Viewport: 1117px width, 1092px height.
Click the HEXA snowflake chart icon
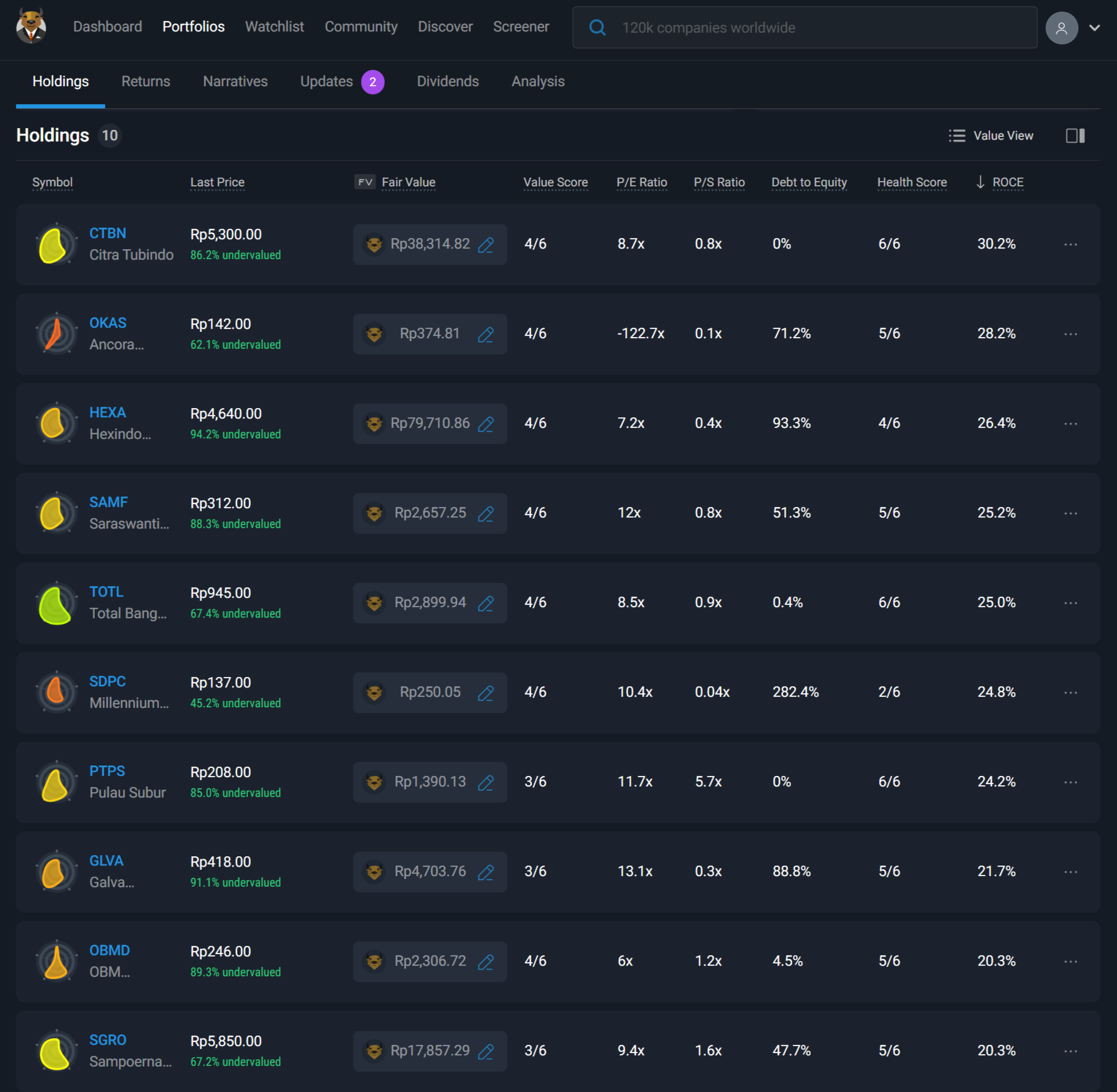(56, 424)
